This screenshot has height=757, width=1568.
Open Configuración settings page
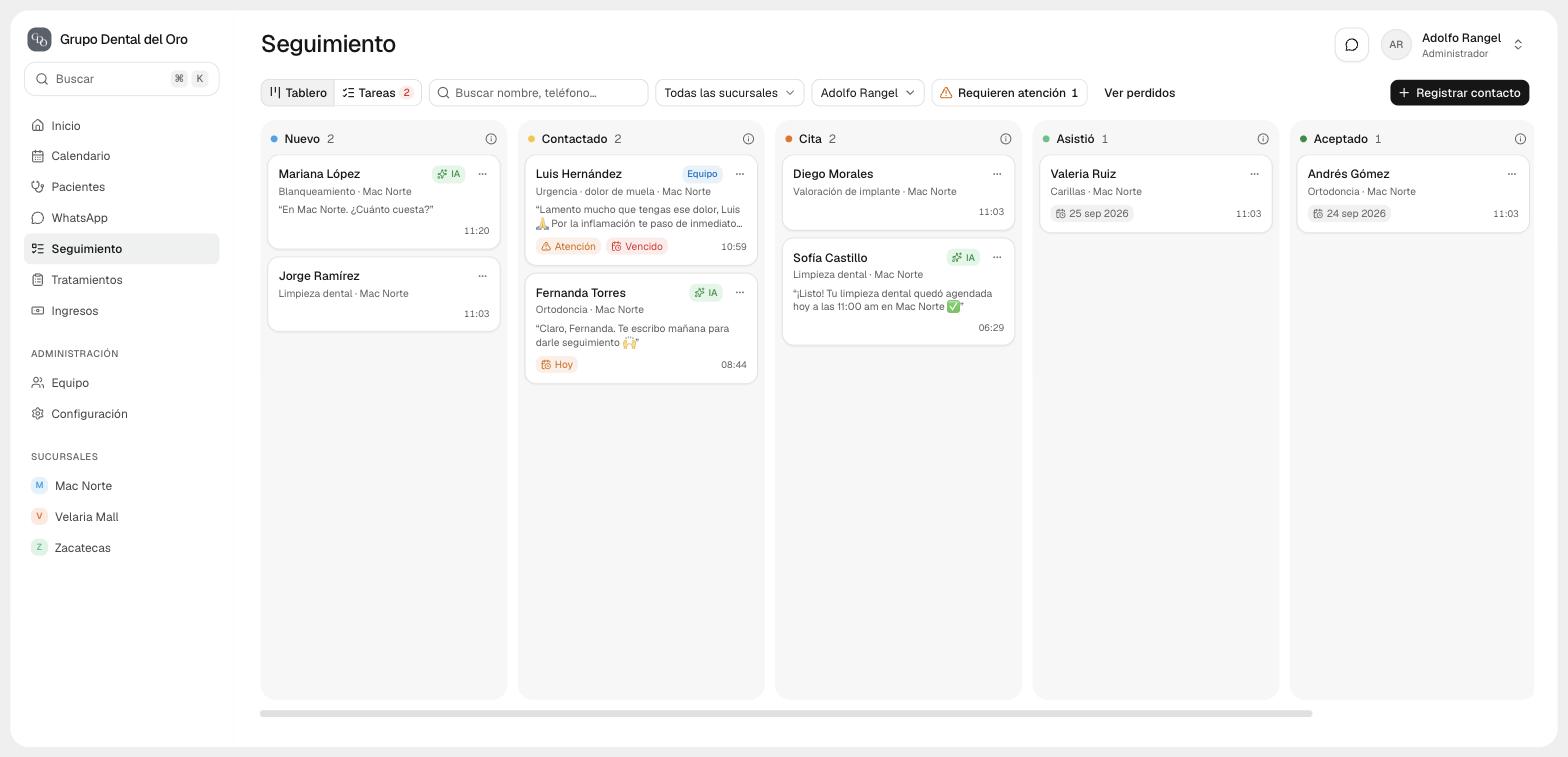pyautogui.click(x=121, y=414)
